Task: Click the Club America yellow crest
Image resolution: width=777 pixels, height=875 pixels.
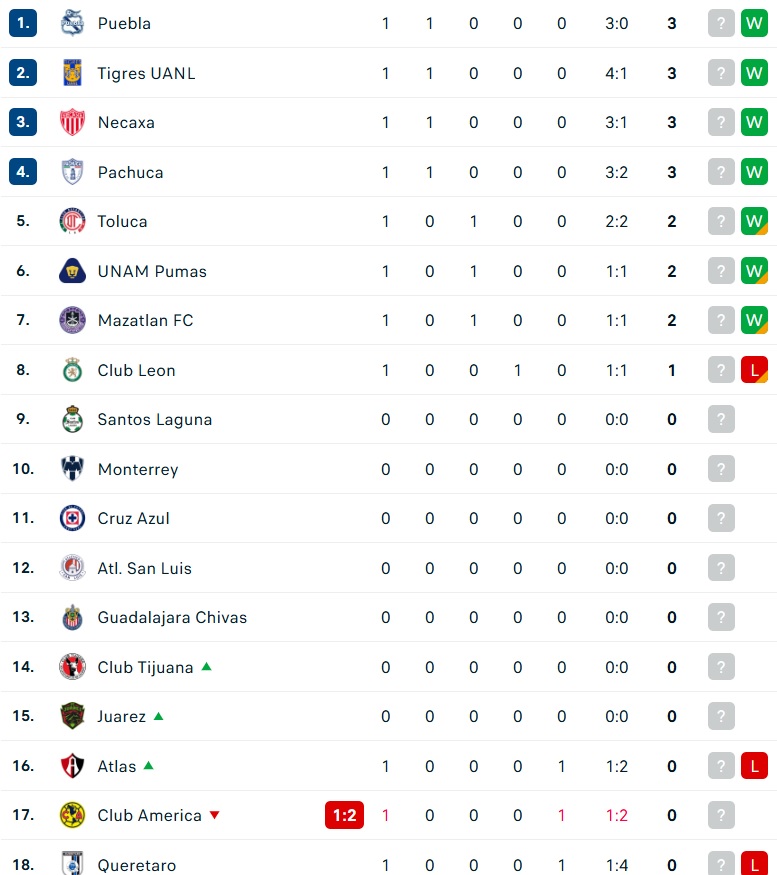Action: coord(72,815)
